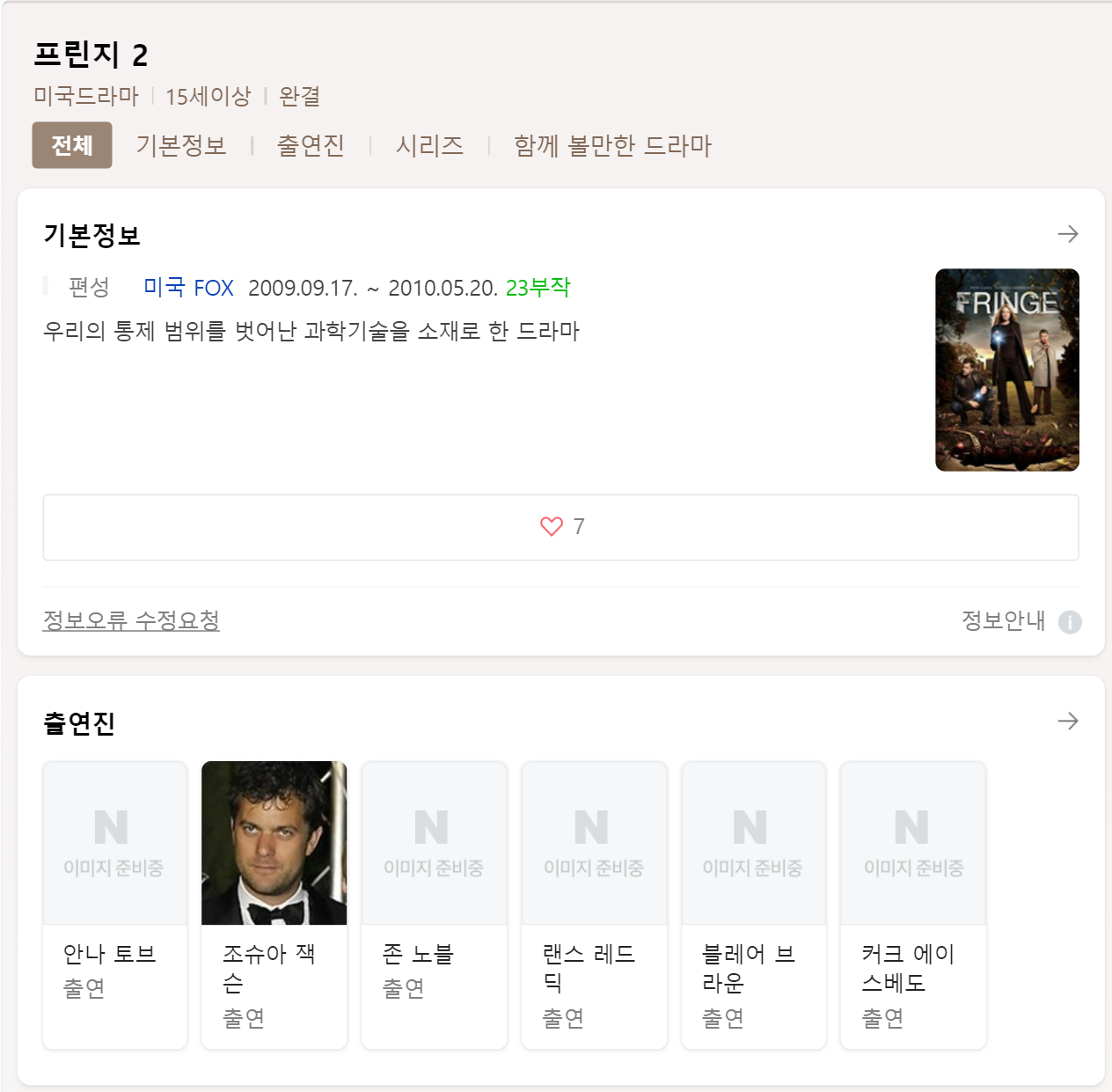The image size is (1112, 1092).
Task: Open 랜스 레드딕 placeholder image
Action: (595, 843)
